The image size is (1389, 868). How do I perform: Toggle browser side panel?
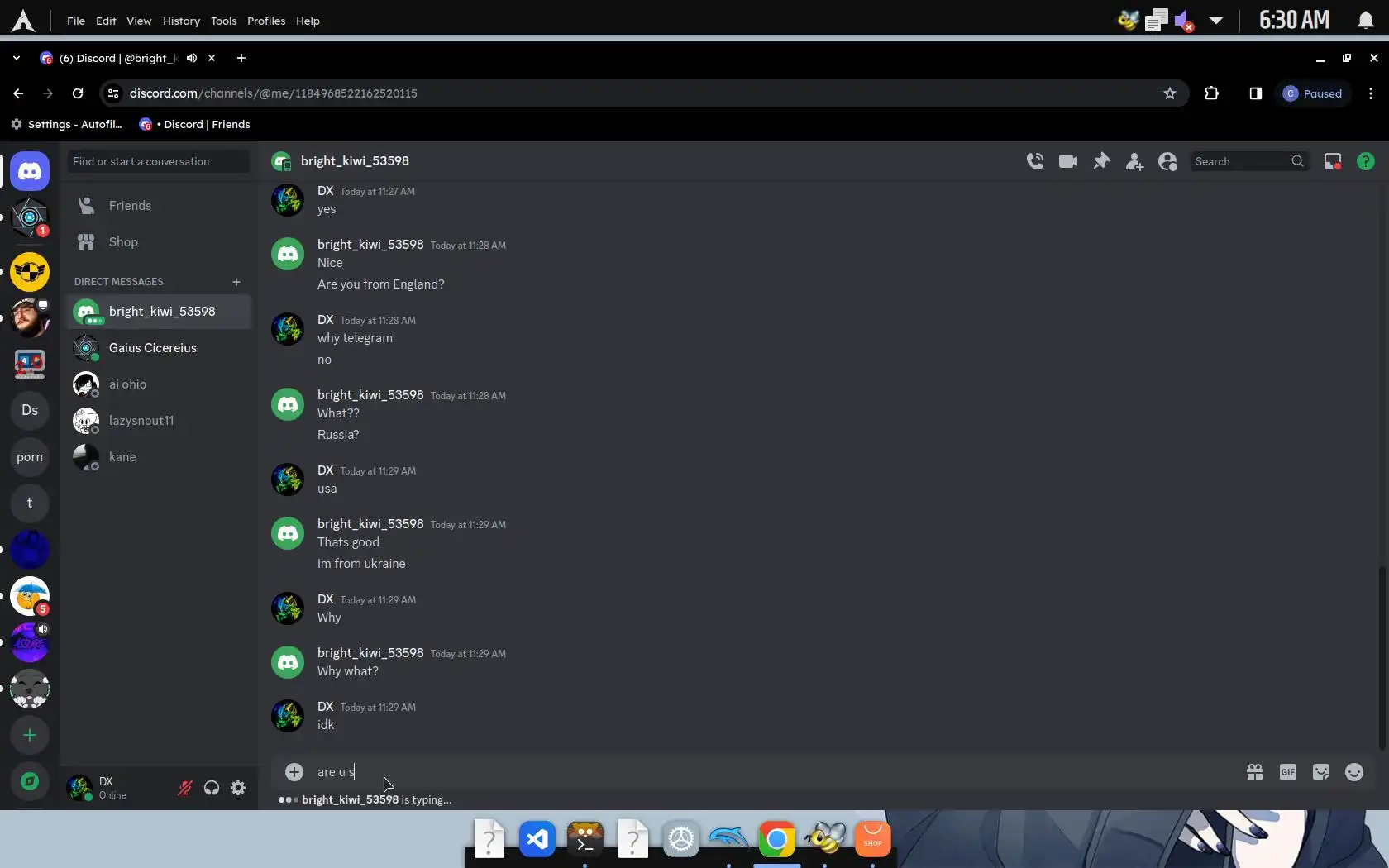pyautogui.click(x=1255, y=93)
